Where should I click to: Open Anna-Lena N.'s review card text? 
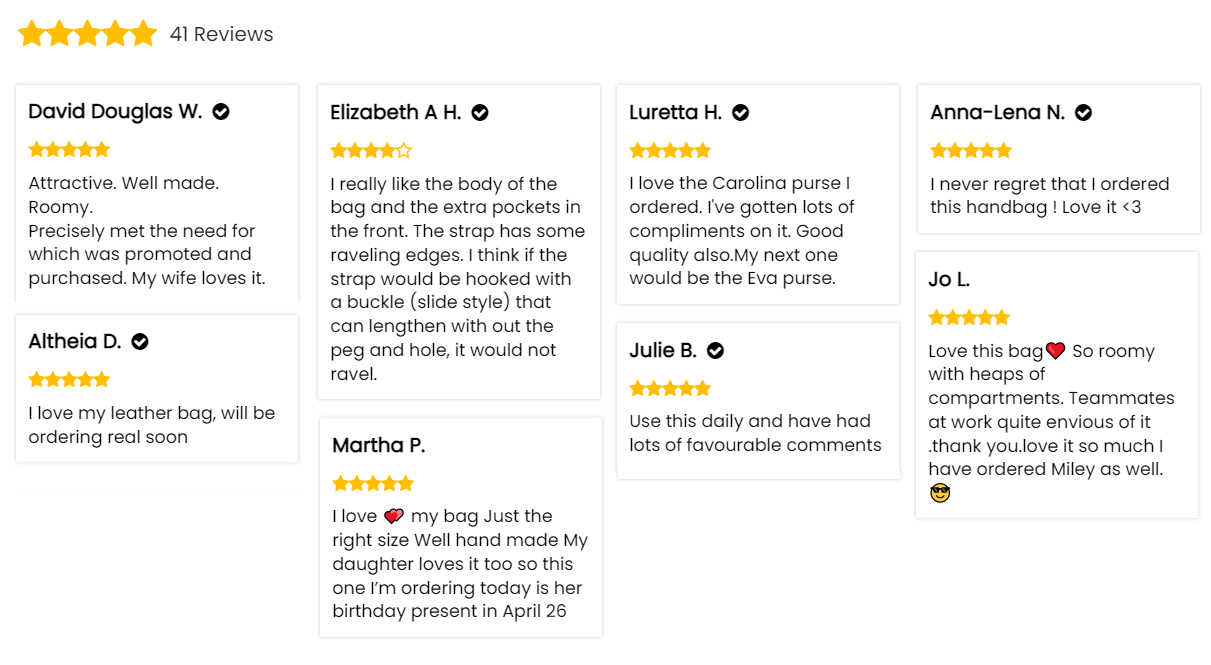[x=1049, y=196]
